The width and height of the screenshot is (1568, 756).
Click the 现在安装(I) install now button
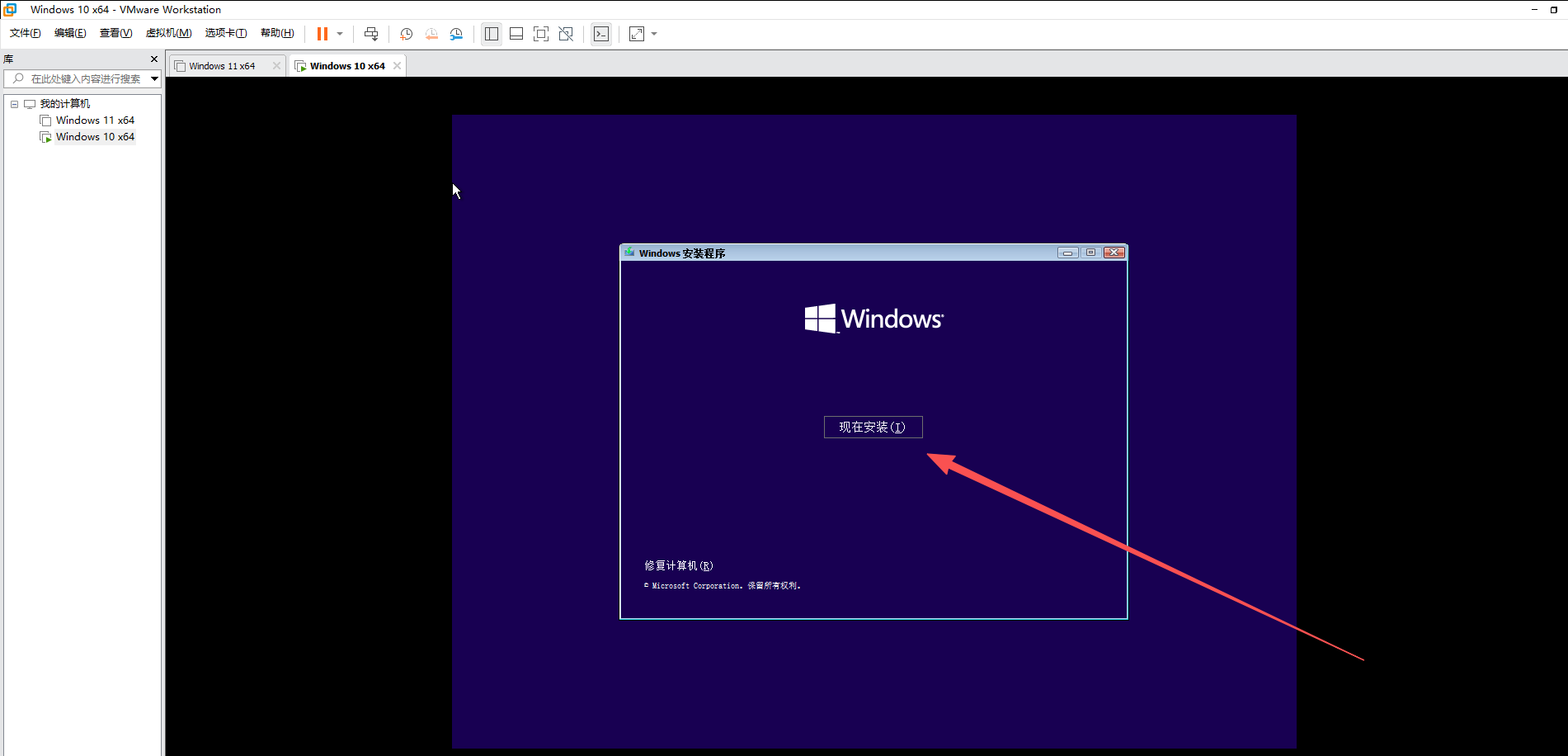point(873,427)
